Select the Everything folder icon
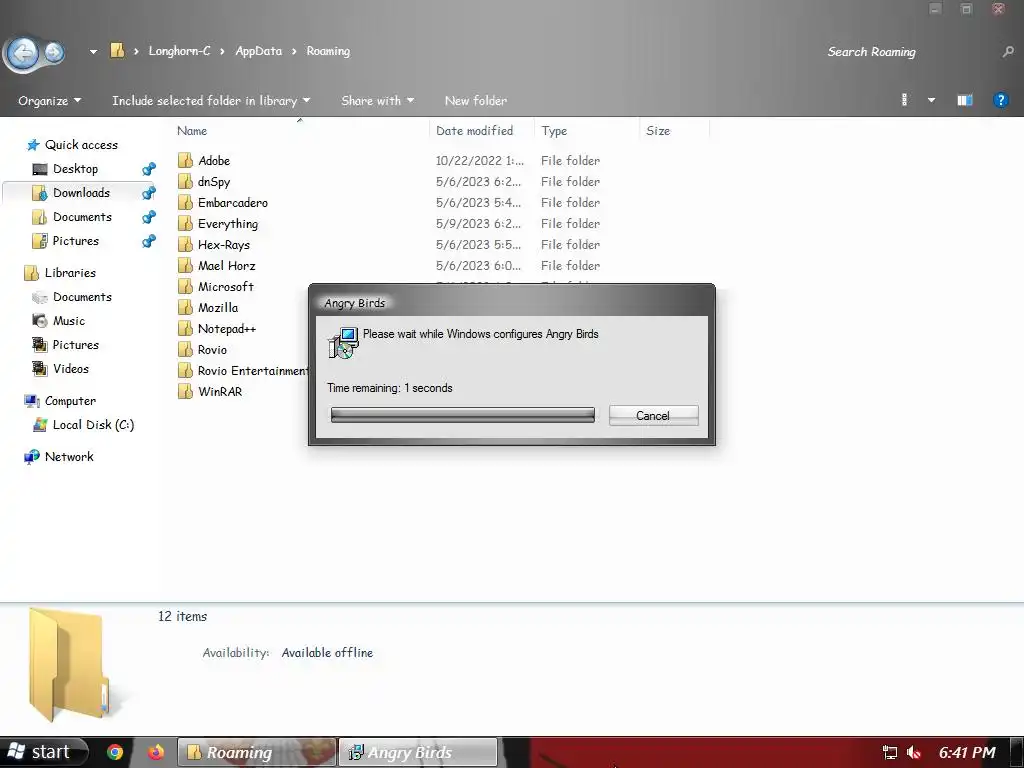 185,223
